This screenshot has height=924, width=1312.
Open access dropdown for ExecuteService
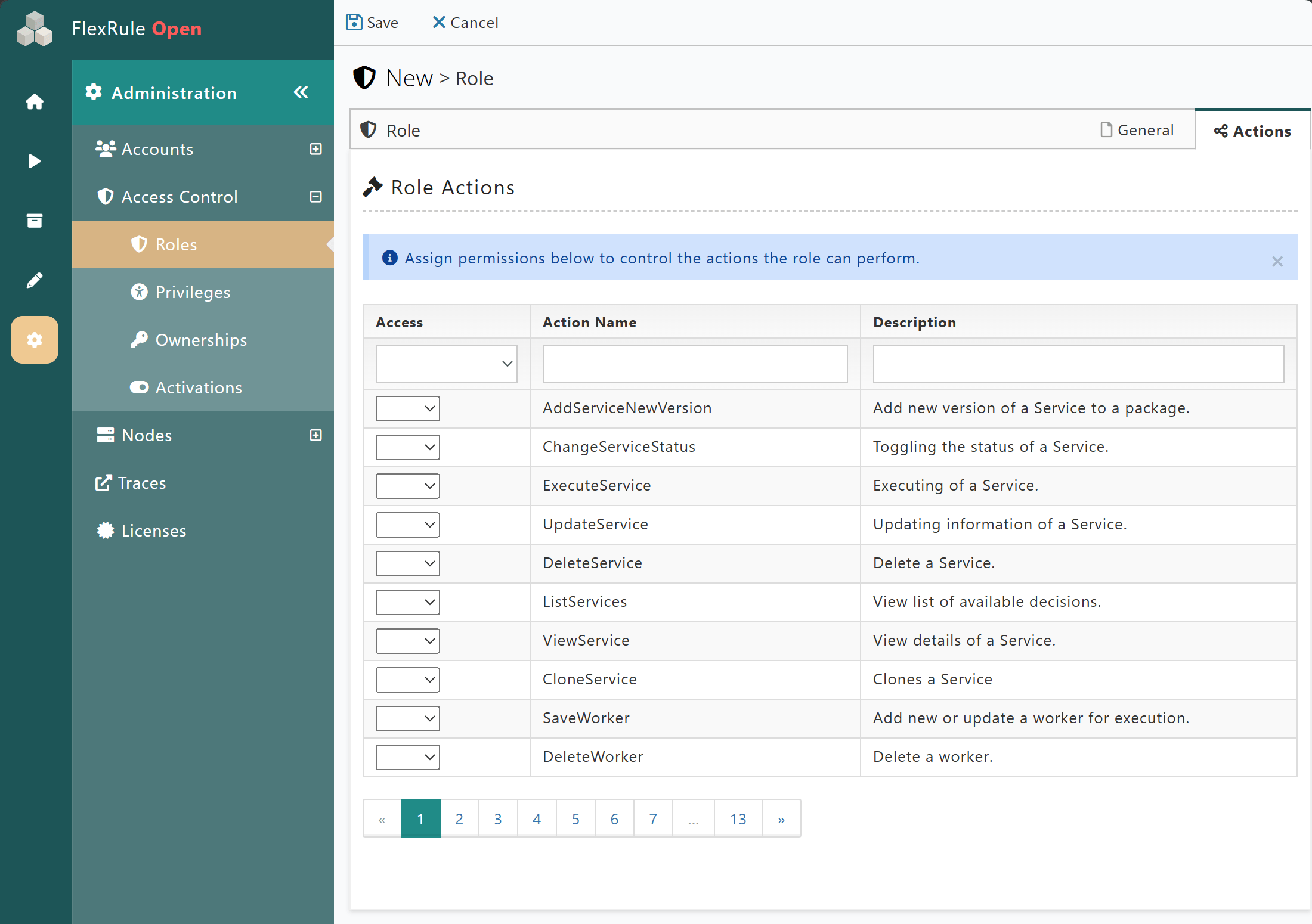pyautogui.click(x=408, y=486)
